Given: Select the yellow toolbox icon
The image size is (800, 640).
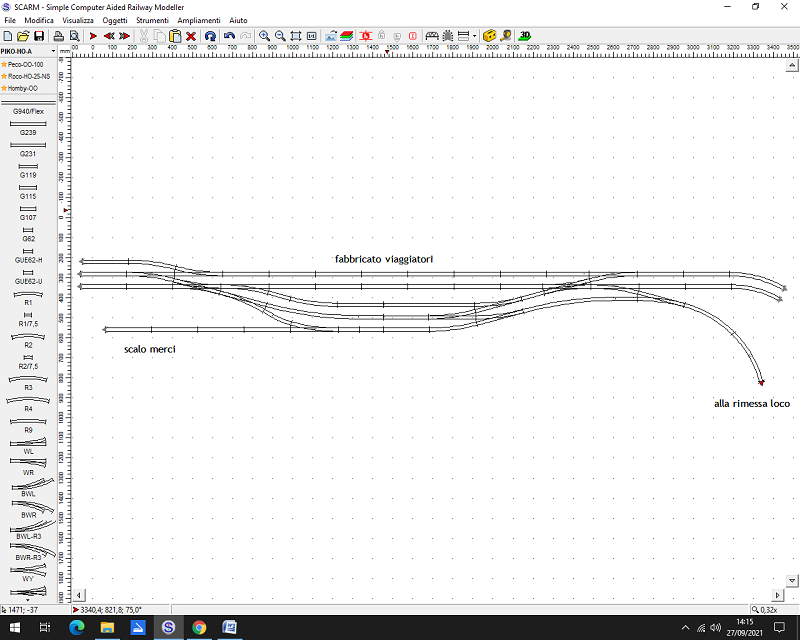Looking at the screenshot, I should coord(489,36).
